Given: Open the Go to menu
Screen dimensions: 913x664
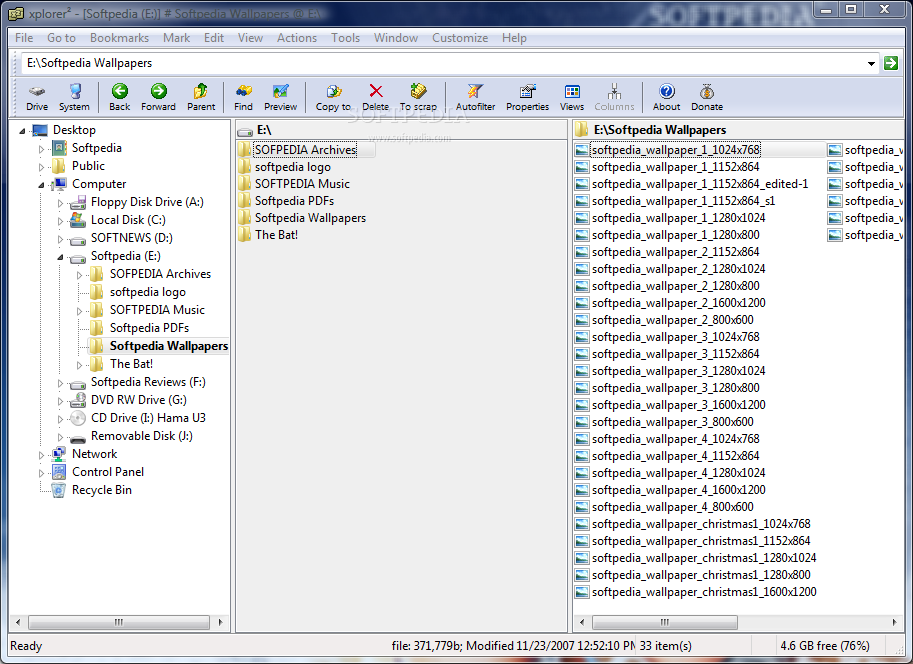Looking at the screenshot, I should pyautogui.click(x=61, y=38).
